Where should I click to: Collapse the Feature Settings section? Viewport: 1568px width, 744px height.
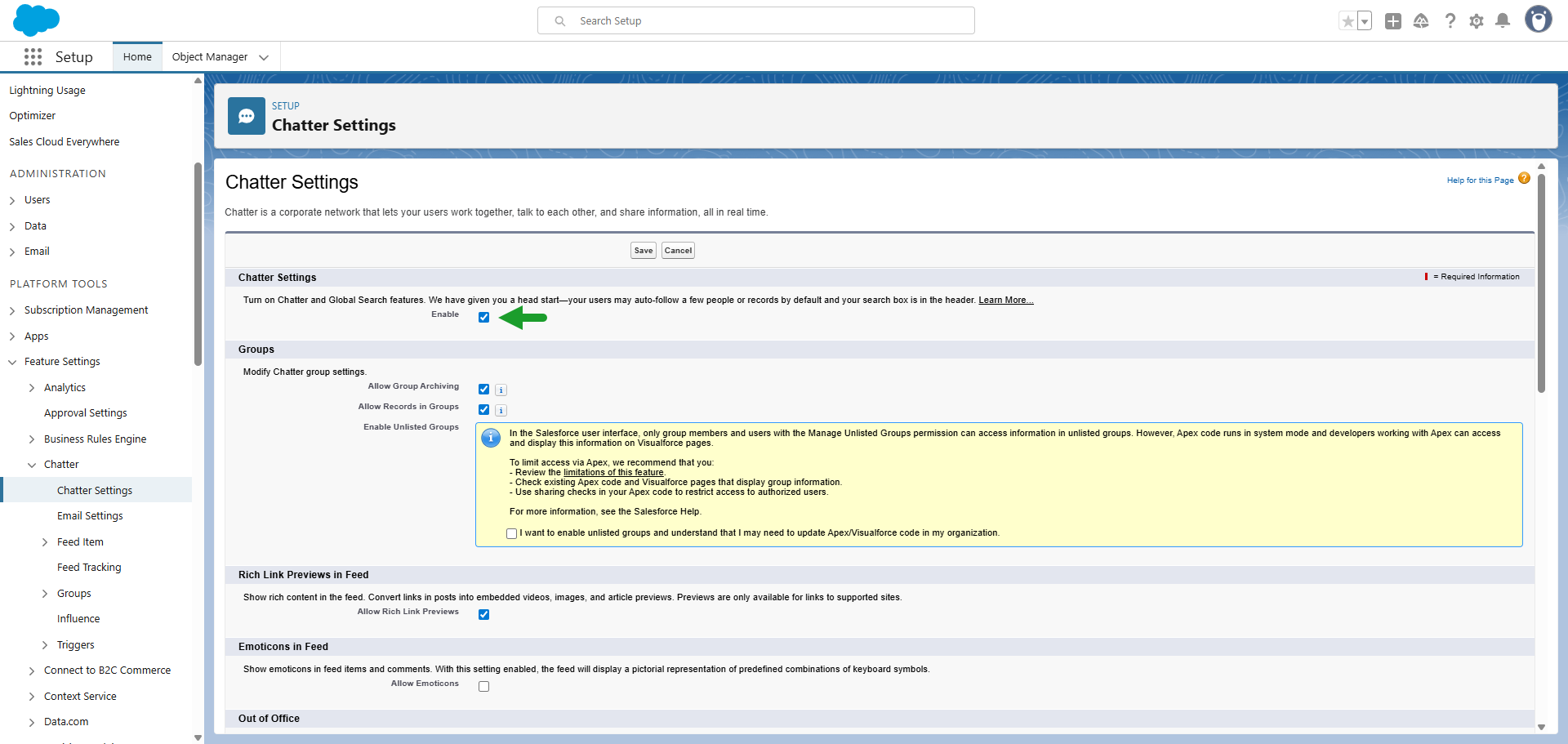coord(12,363)
